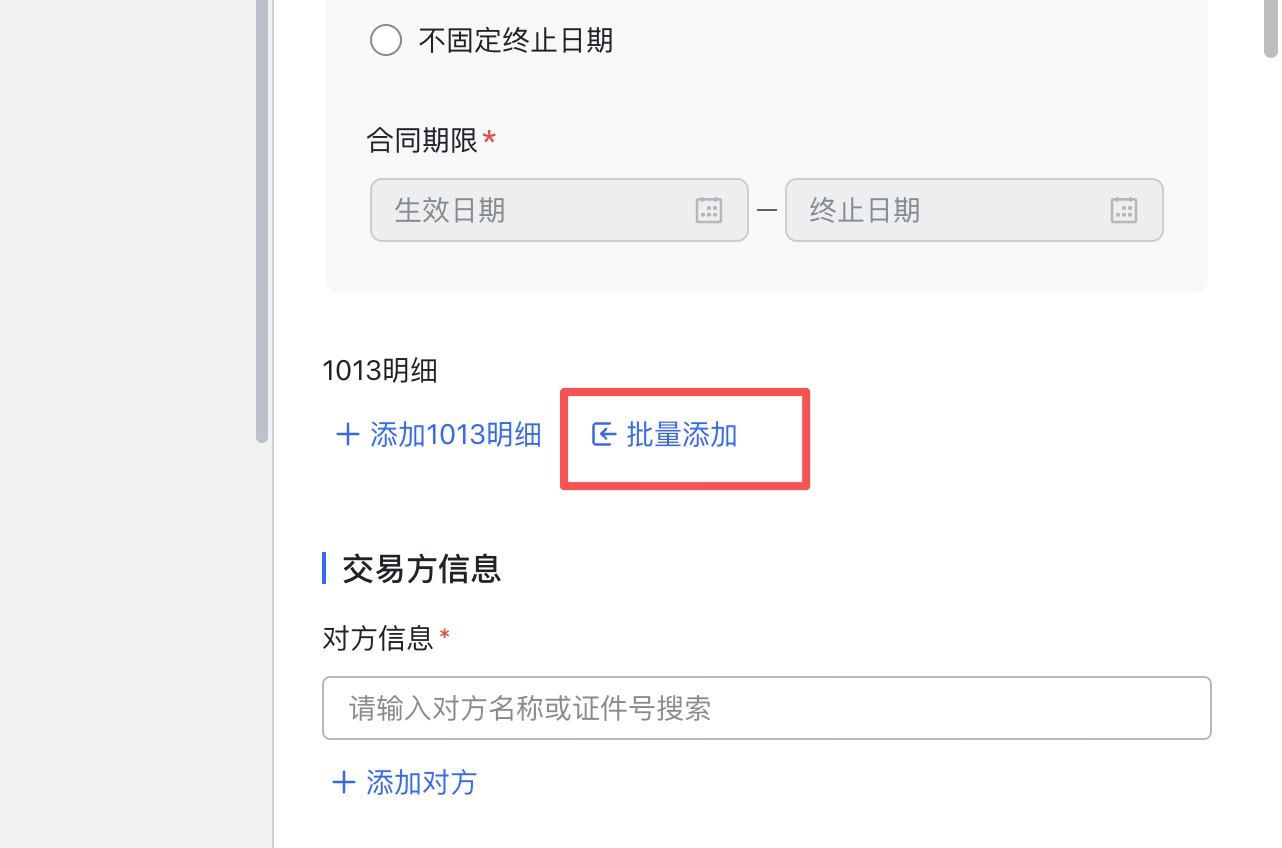Click the calendar icon inside the end date box
1282x848 pixels.
tap(1124, 210)
